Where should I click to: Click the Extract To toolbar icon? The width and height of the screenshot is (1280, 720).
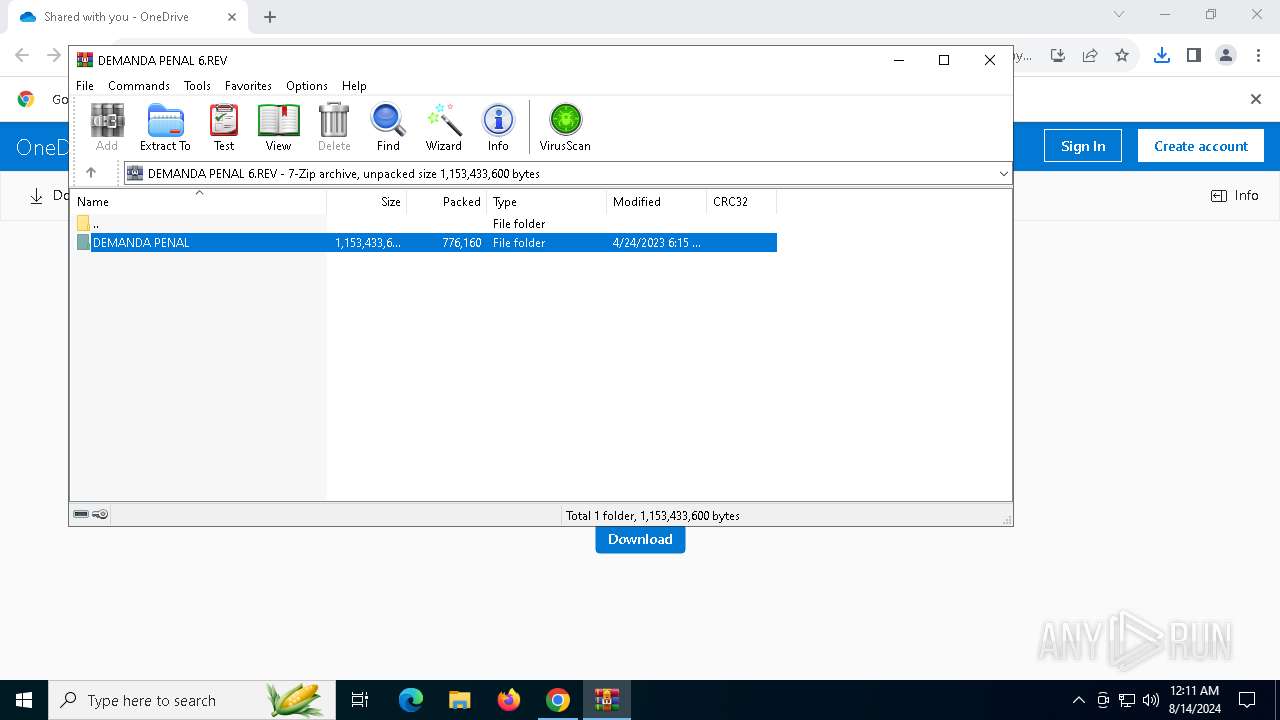coord(165,127)
